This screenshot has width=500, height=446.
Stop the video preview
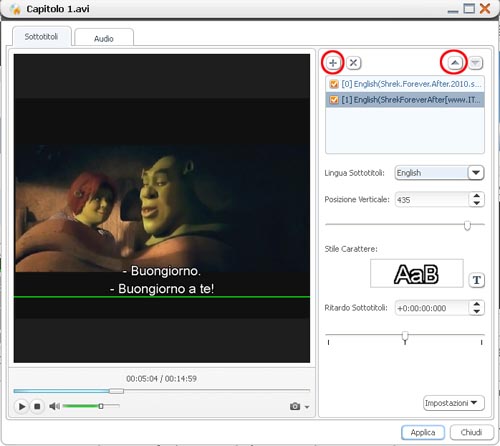37,406
